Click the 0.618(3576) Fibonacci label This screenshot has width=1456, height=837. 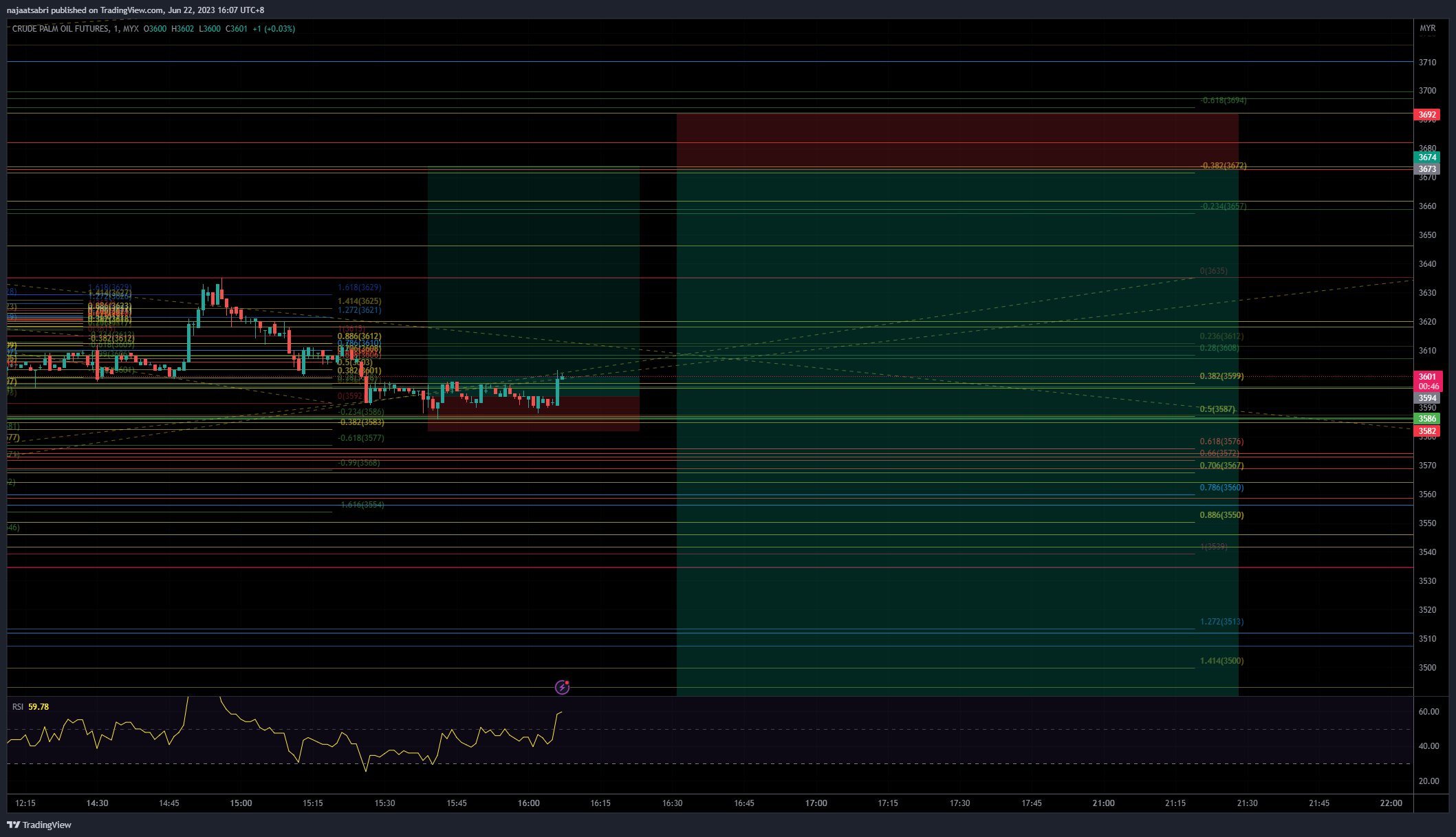point(1221,442)
